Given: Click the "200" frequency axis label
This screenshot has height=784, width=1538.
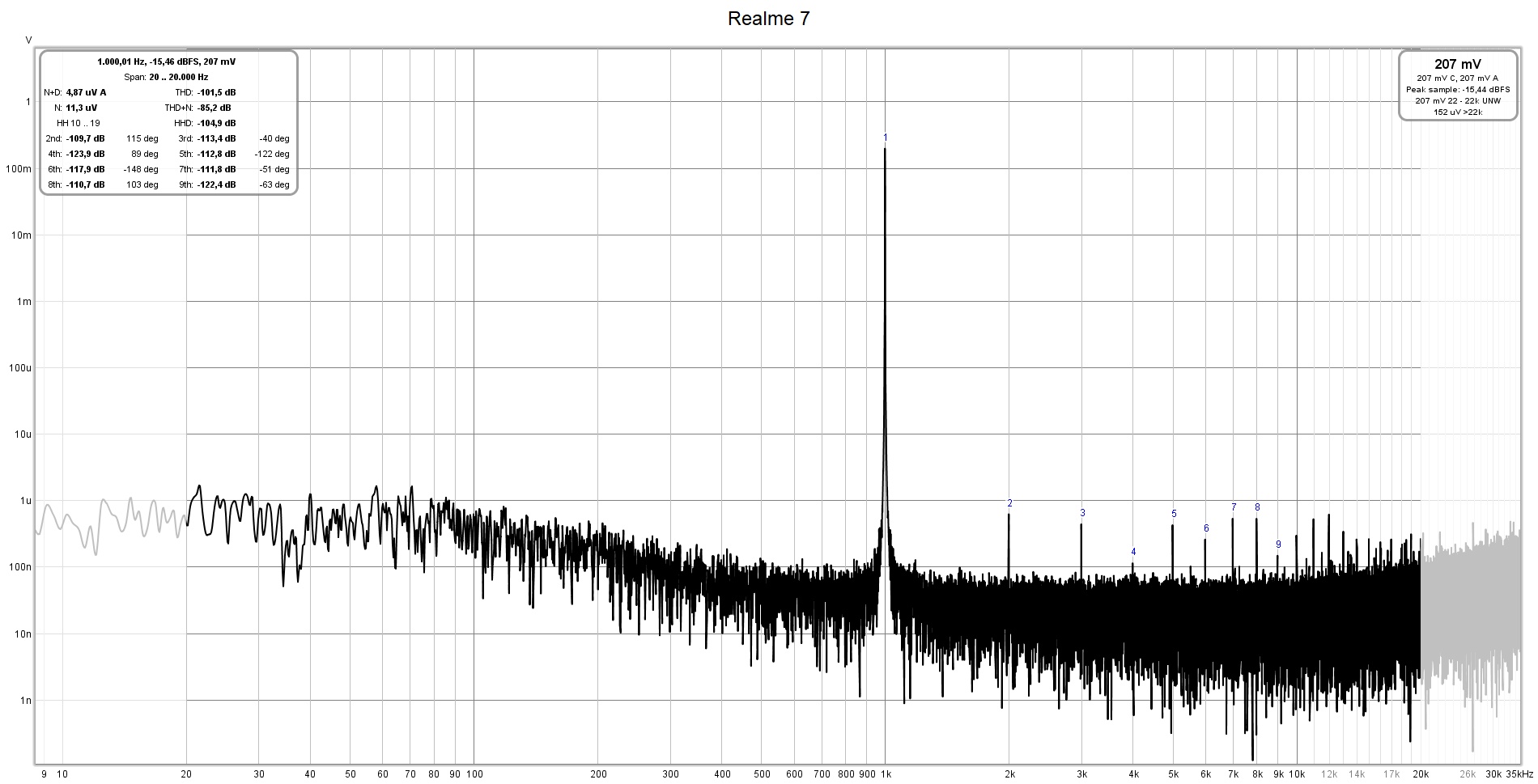Looking at the screenshot, I should (599, 774).
